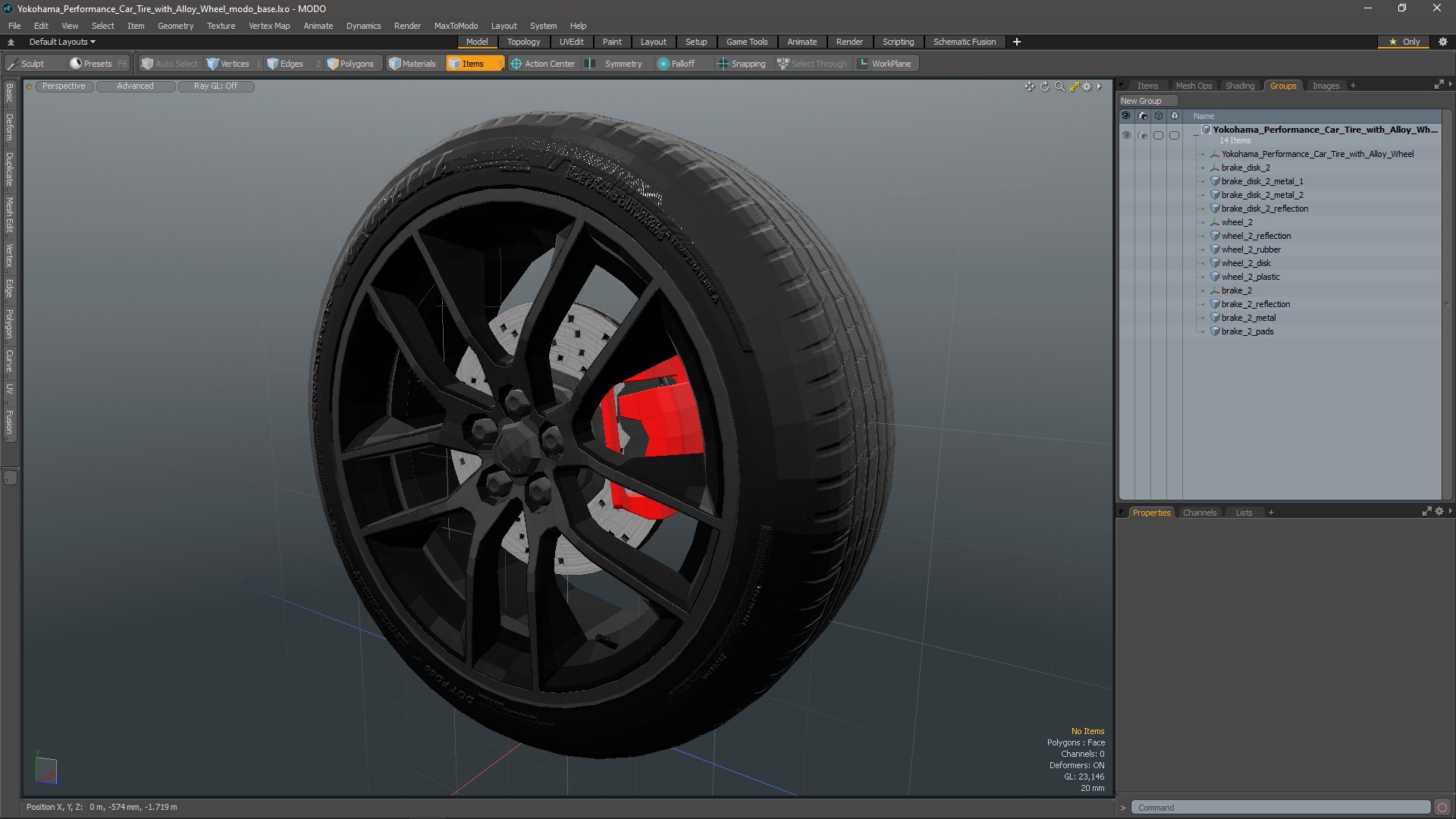Toggle Auto Select mode
1456x819 pixels.
170,64
